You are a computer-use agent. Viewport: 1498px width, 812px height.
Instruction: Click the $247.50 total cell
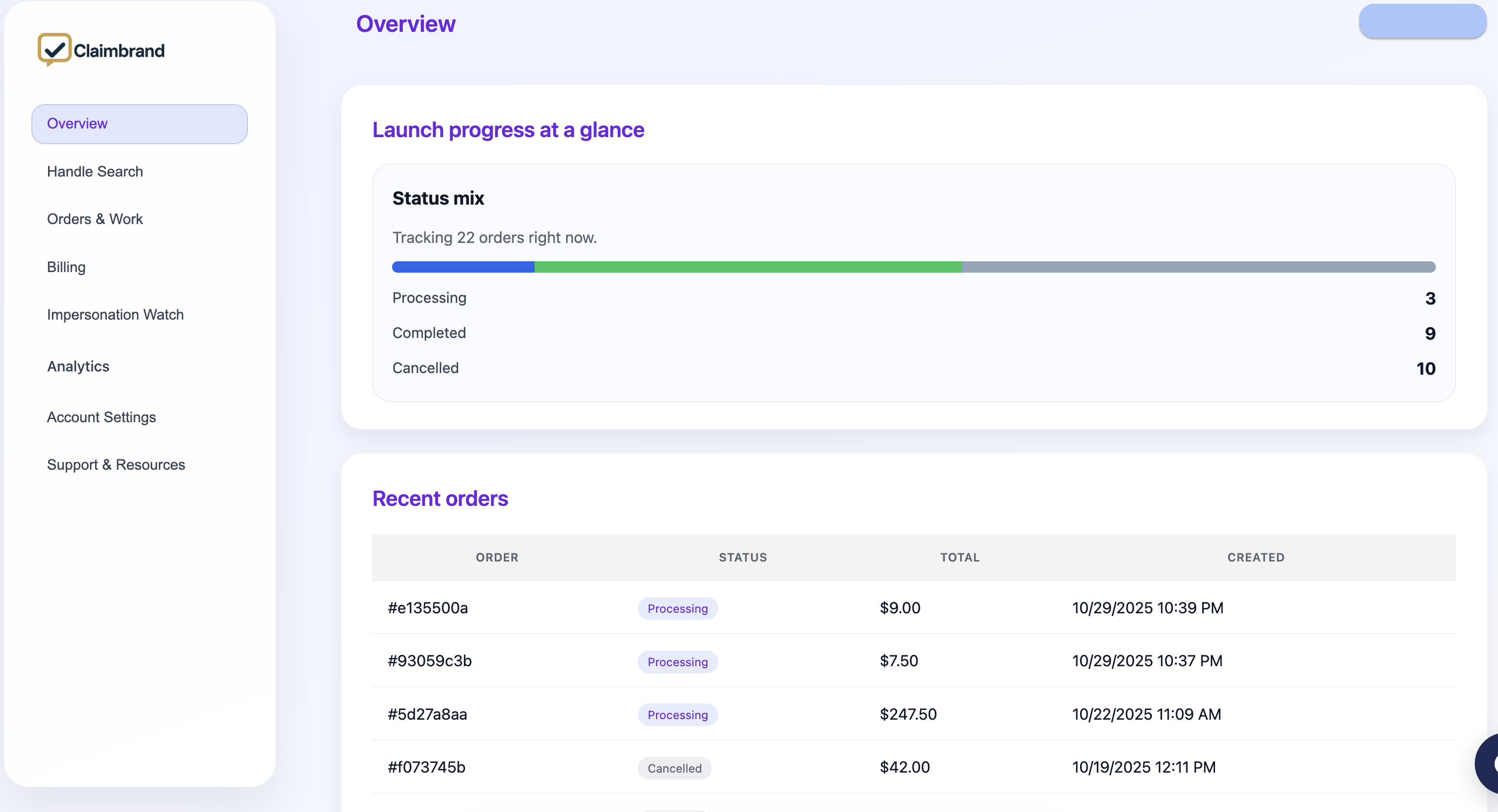[x=908, y=714]
